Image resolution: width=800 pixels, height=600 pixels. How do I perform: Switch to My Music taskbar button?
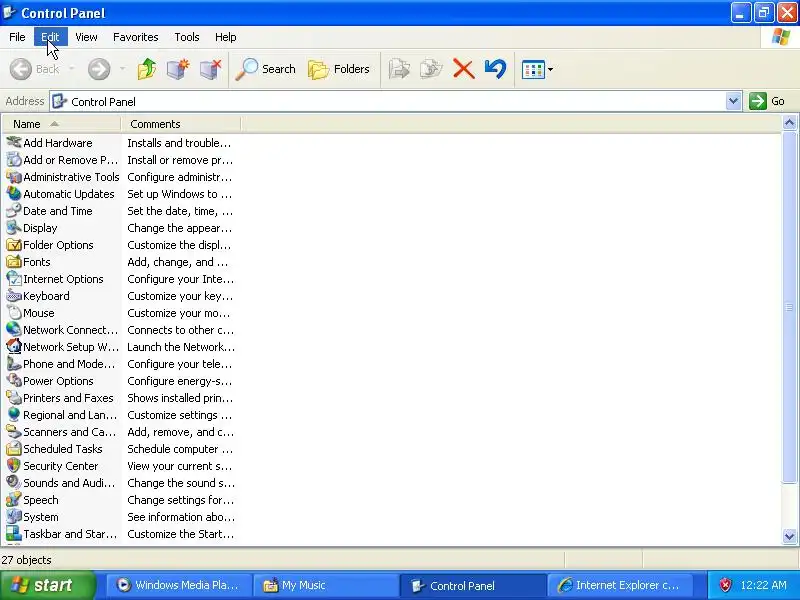pyautogui.click(x=327, y=585)
